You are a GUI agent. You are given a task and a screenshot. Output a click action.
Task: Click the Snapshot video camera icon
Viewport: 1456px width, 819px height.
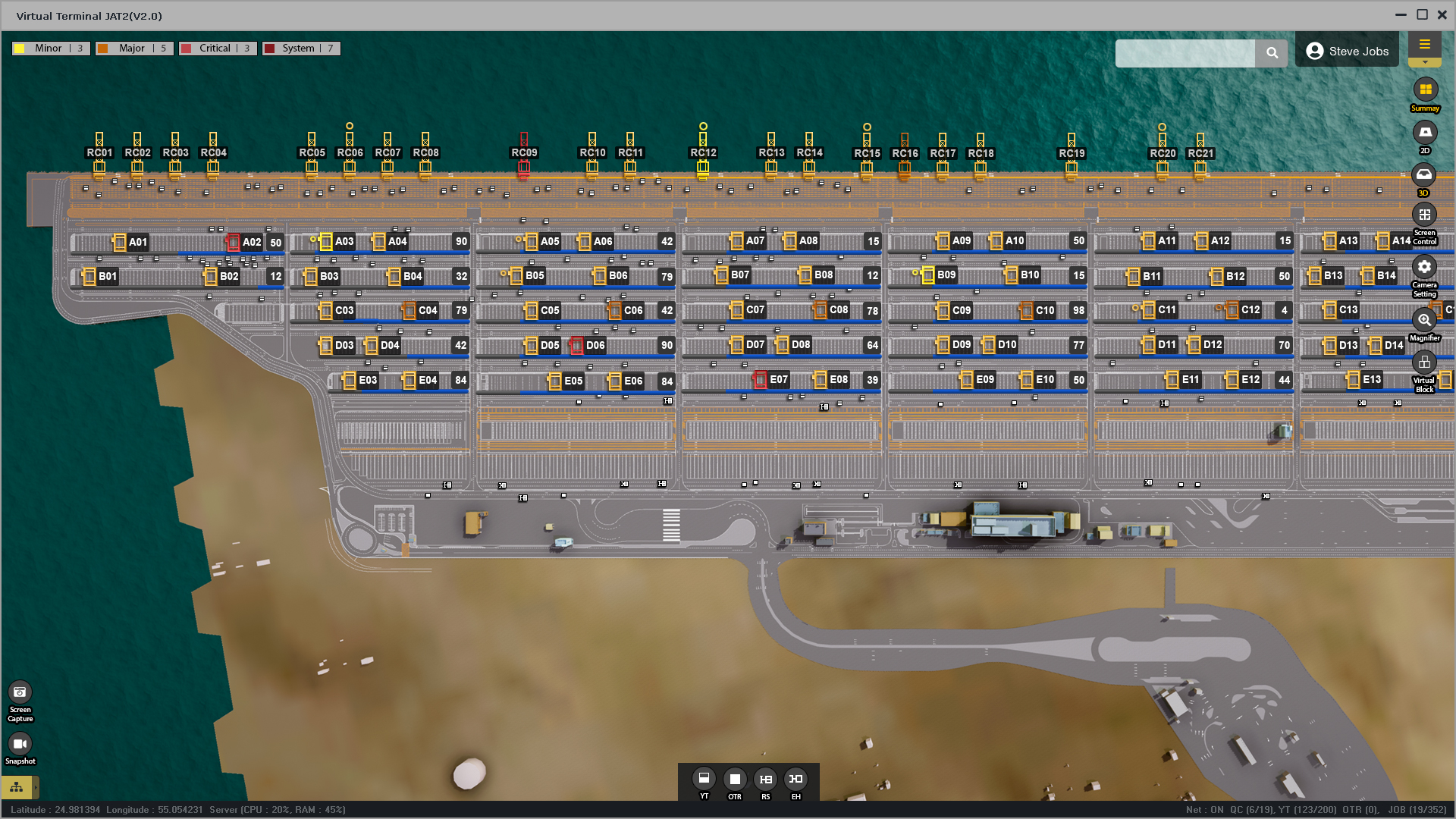point(20,744)
